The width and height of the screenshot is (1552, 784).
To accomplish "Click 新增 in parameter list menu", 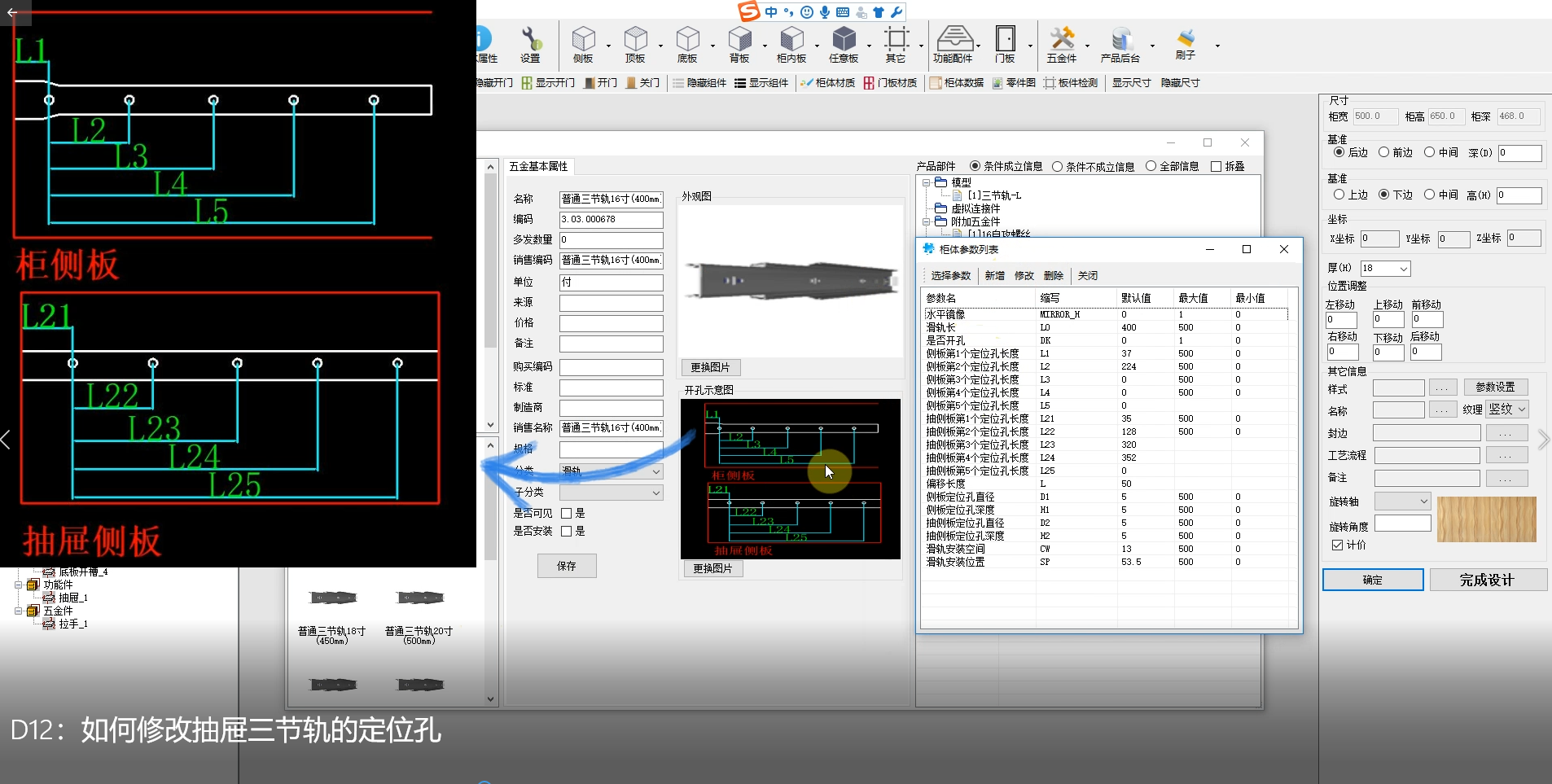I will [994, 276].
